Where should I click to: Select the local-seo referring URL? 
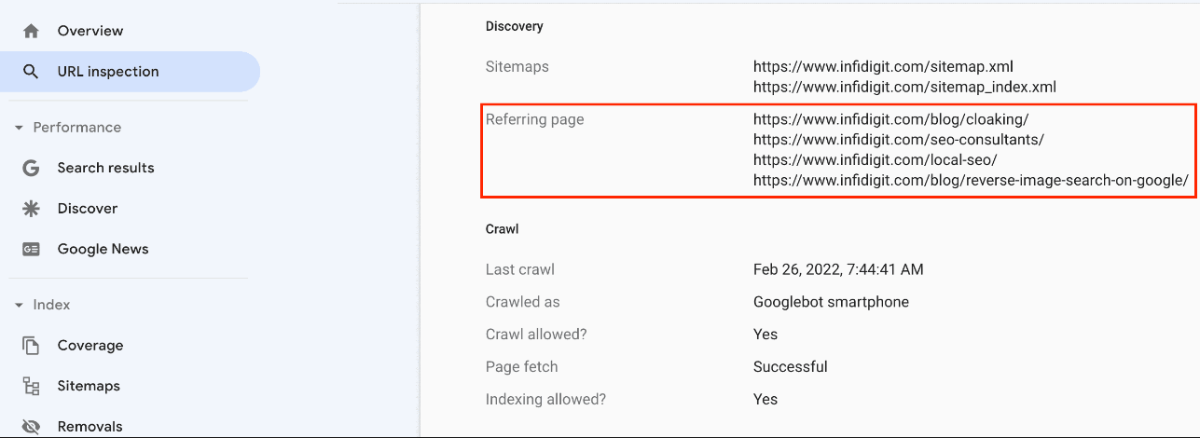click(875, 160)
